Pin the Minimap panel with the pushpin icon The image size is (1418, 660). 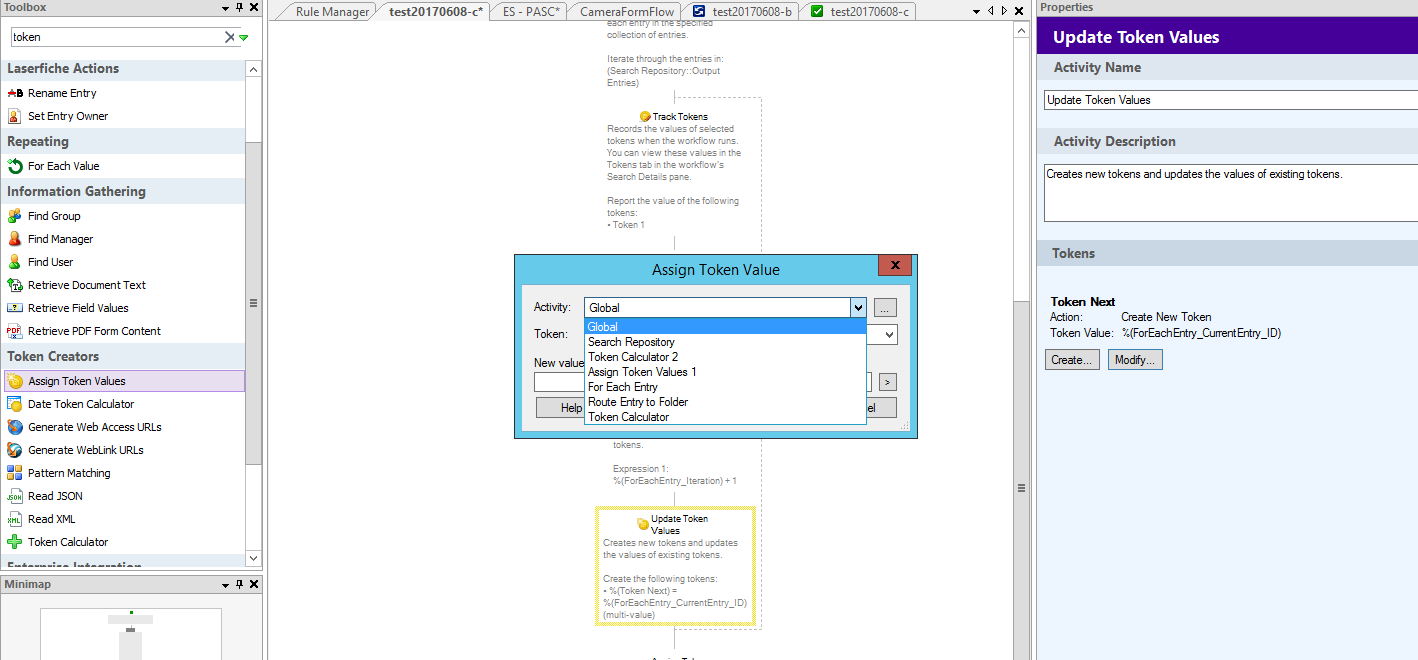(x=239, y=584)
